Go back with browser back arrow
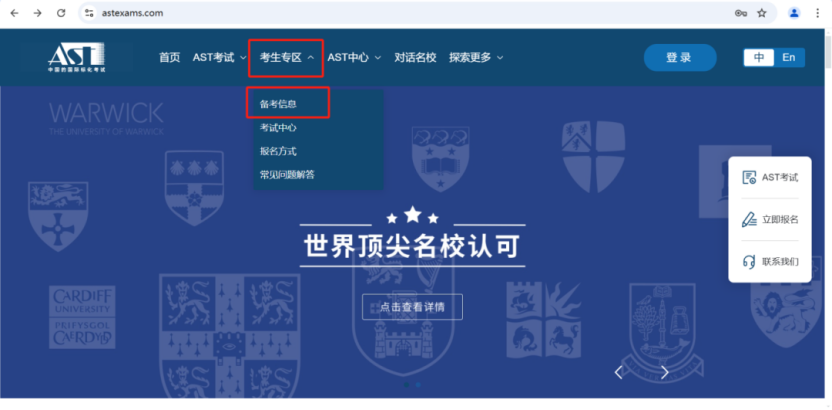This screenshot has height=410, width=832. [13, 13]
